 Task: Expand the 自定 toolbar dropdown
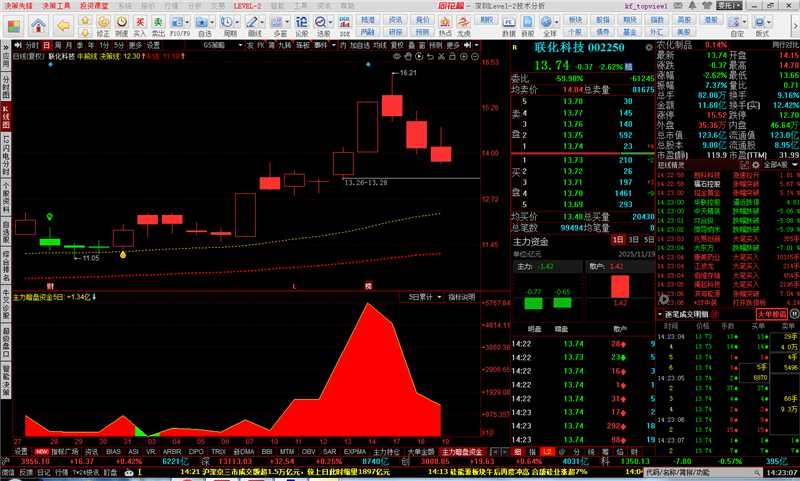[742, 22]
